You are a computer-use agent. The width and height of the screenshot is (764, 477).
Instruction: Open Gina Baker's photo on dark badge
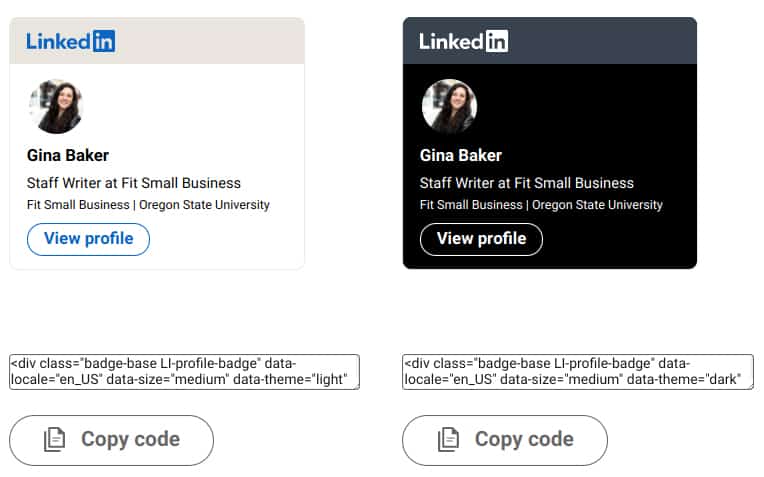[x=449, y=106]
